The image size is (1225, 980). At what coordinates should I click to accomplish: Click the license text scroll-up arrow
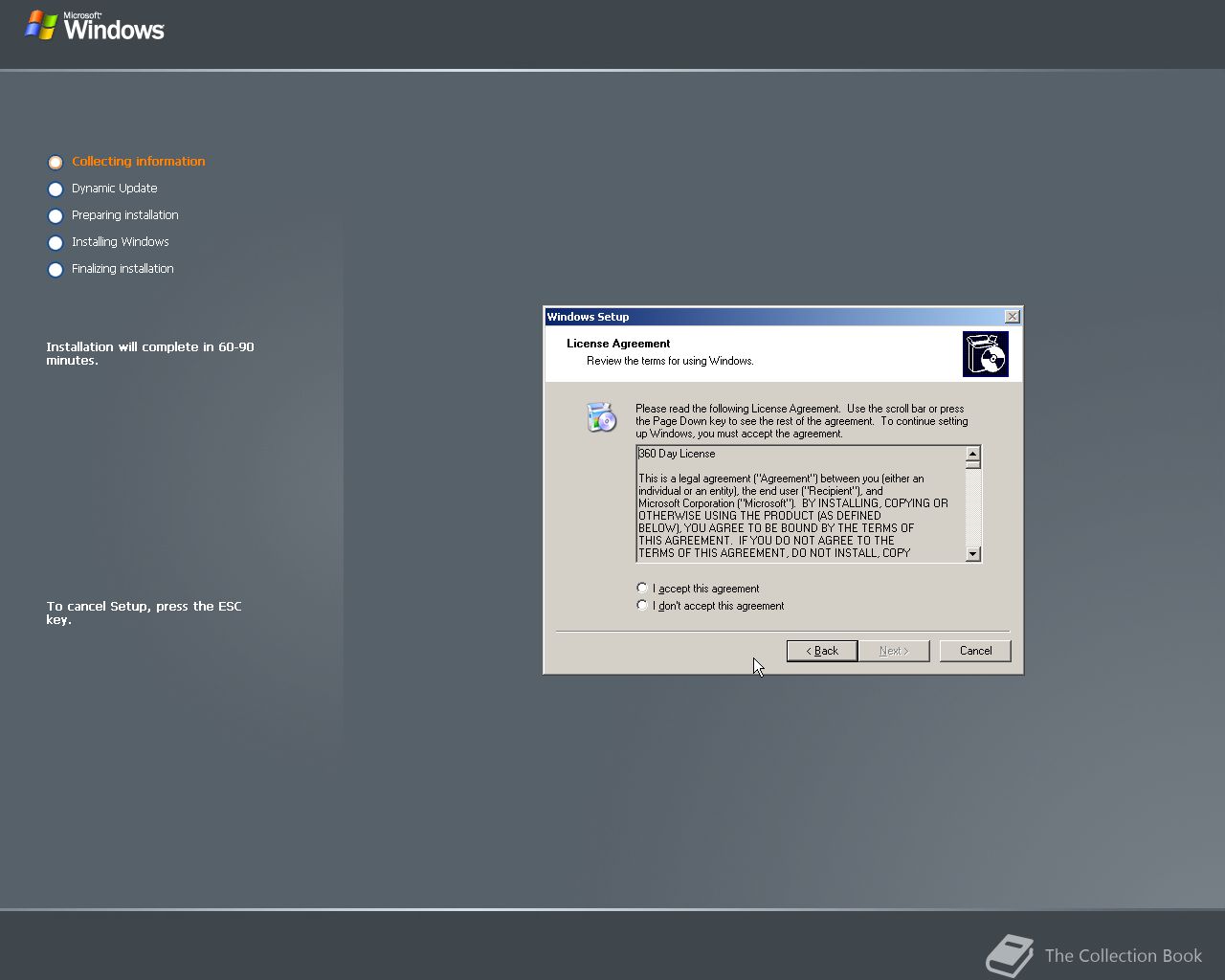(x=973, y=454)
